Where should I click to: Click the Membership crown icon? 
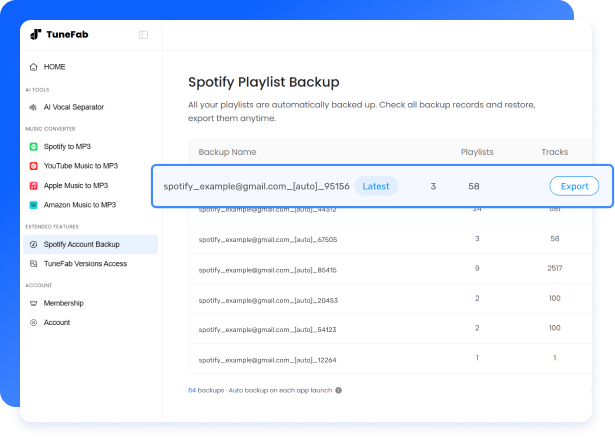click(34, 303)
